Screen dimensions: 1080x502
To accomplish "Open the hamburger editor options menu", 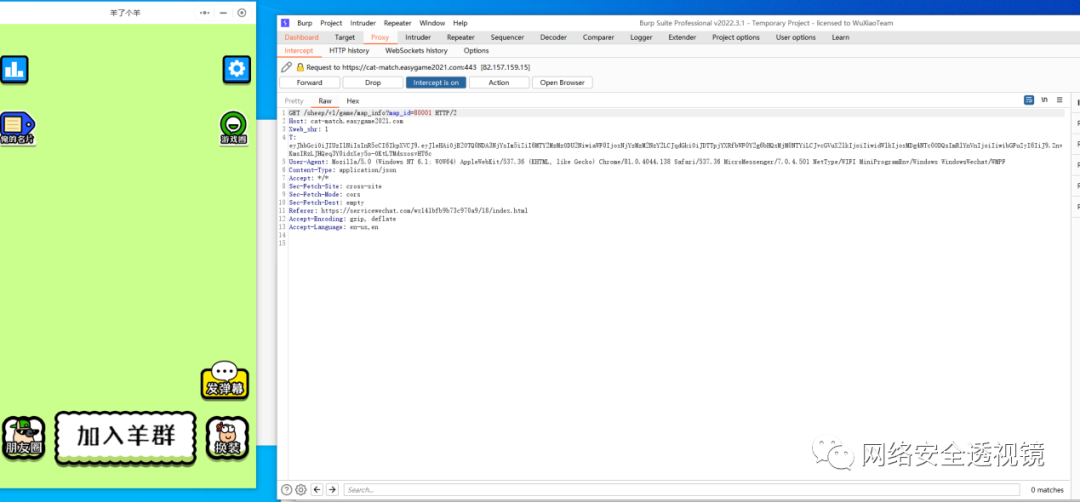I will 1059,100.
